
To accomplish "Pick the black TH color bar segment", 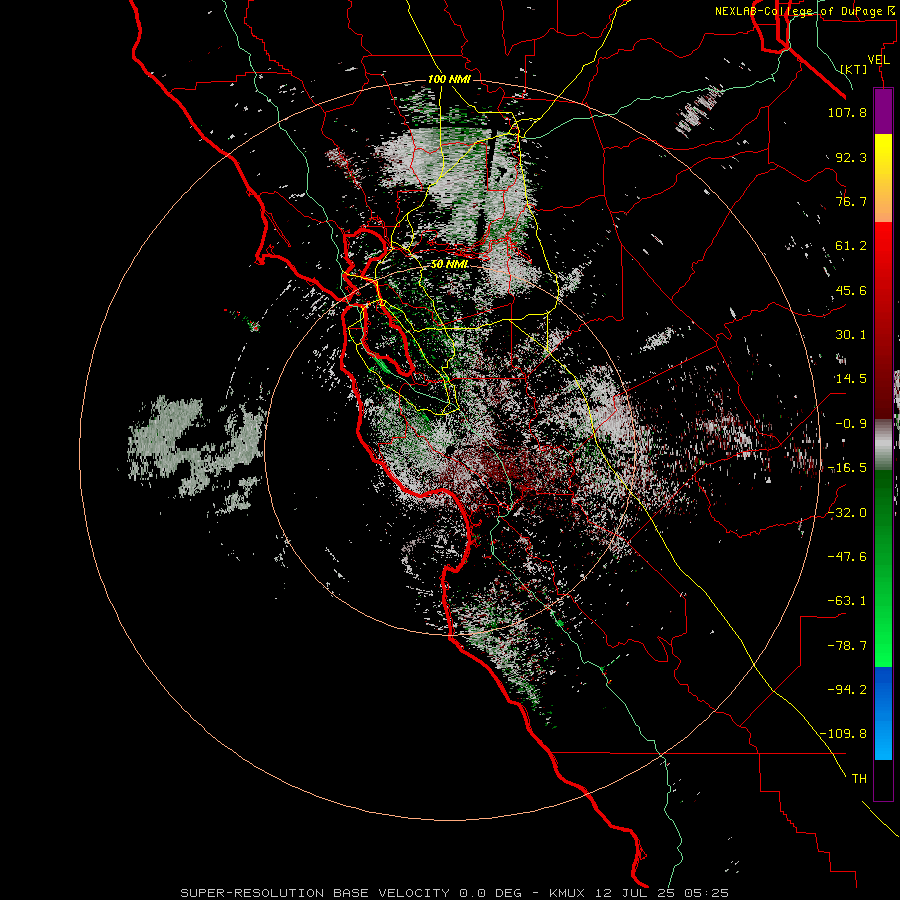I will tap(883, 779).
